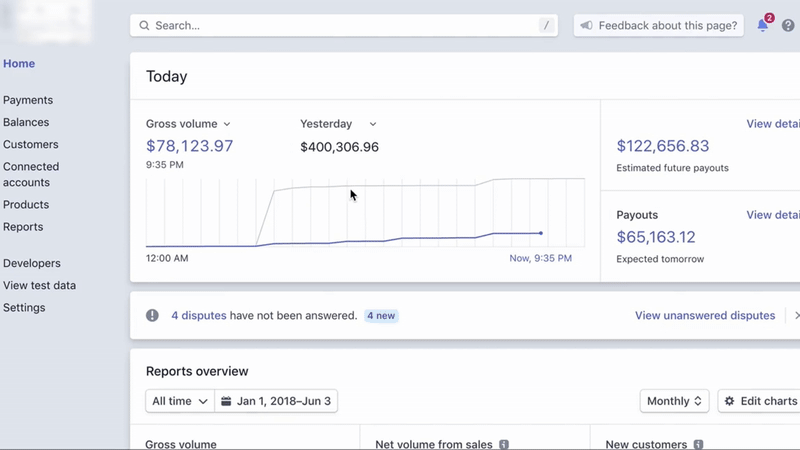Click the Edit charts button
This screenshot has width=800, height=450.
point(760,401)
